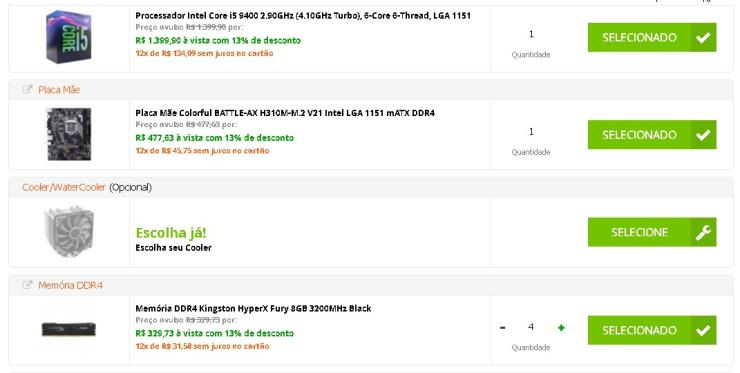Open the Cooler/WaterCooler category link
The width and height of the screenshot is (740, 373).
(x=64, y=187)
